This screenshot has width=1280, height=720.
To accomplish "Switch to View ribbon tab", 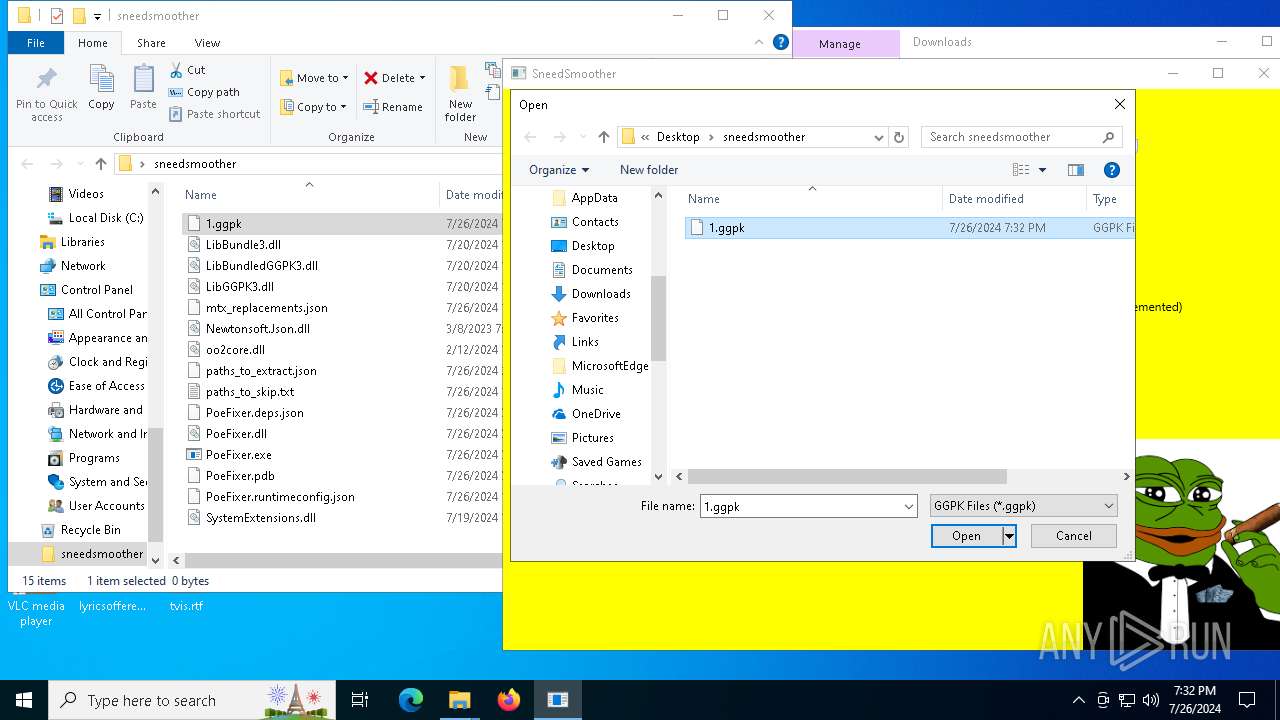I will click(x=207, y=43).
